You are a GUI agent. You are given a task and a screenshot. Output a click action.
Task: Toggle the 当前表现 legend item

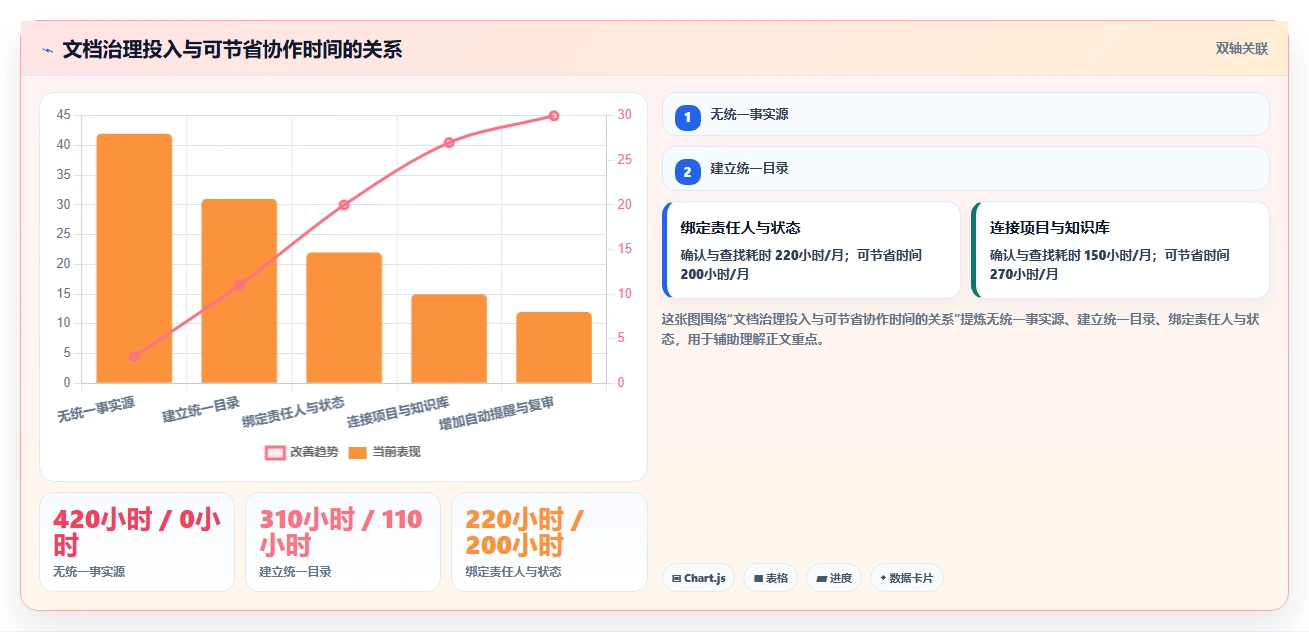pos(385,452)
